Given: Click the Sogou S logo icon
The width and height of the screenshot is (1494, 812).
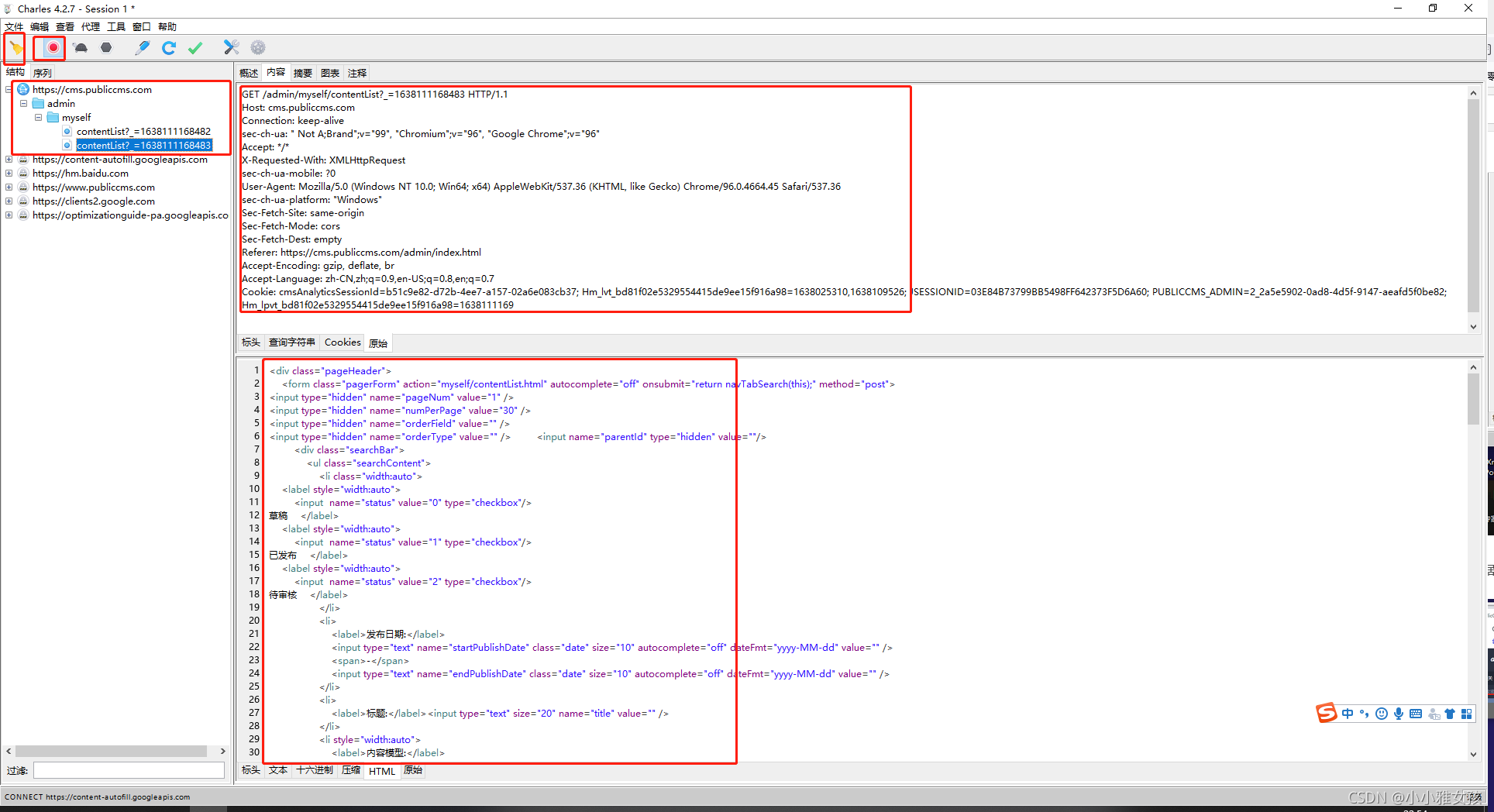Looking at the screenshot, I should click(x=1327, y=714).
